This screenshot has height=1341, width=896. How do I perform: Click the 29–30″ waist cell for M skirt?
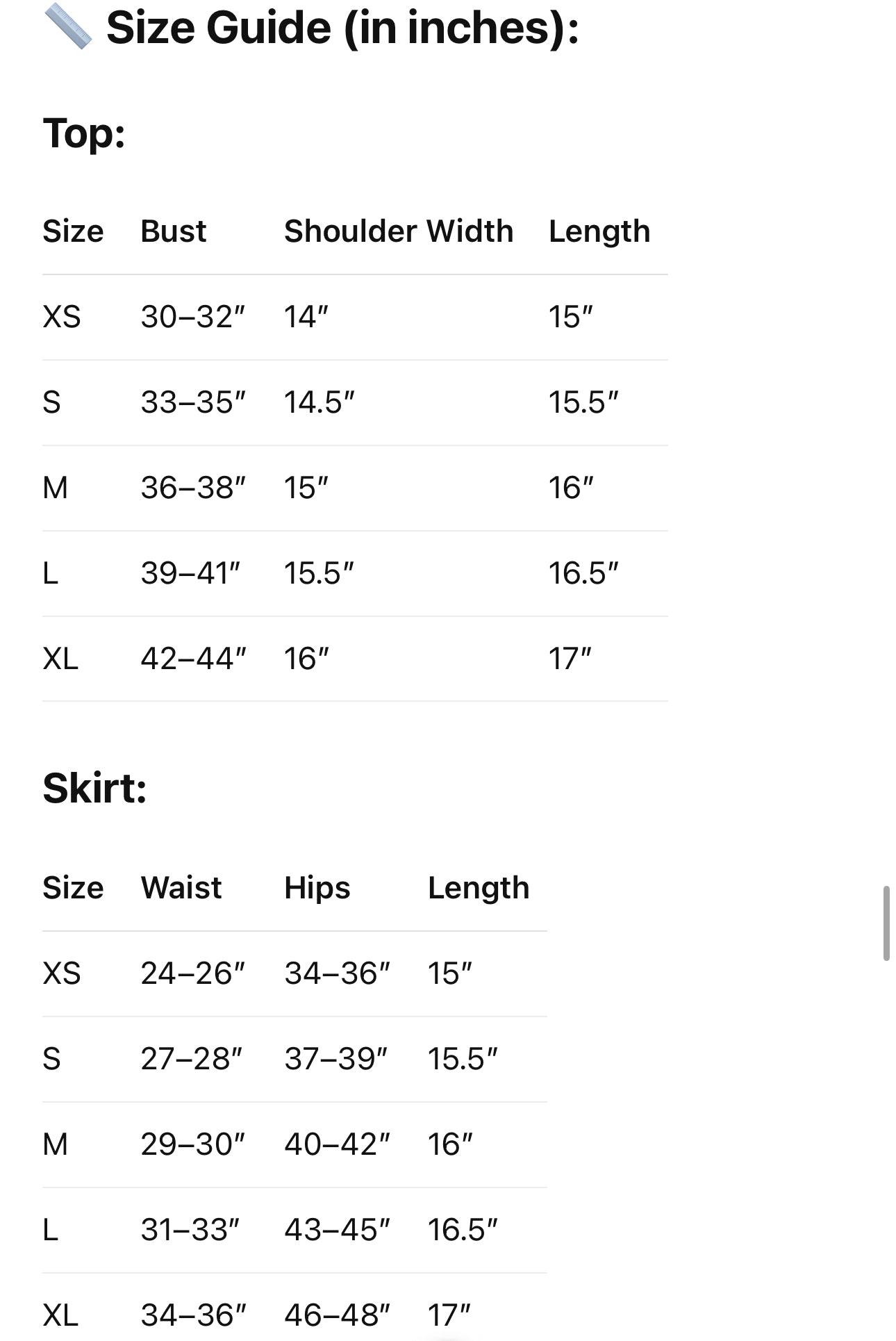coord(193,1144)
